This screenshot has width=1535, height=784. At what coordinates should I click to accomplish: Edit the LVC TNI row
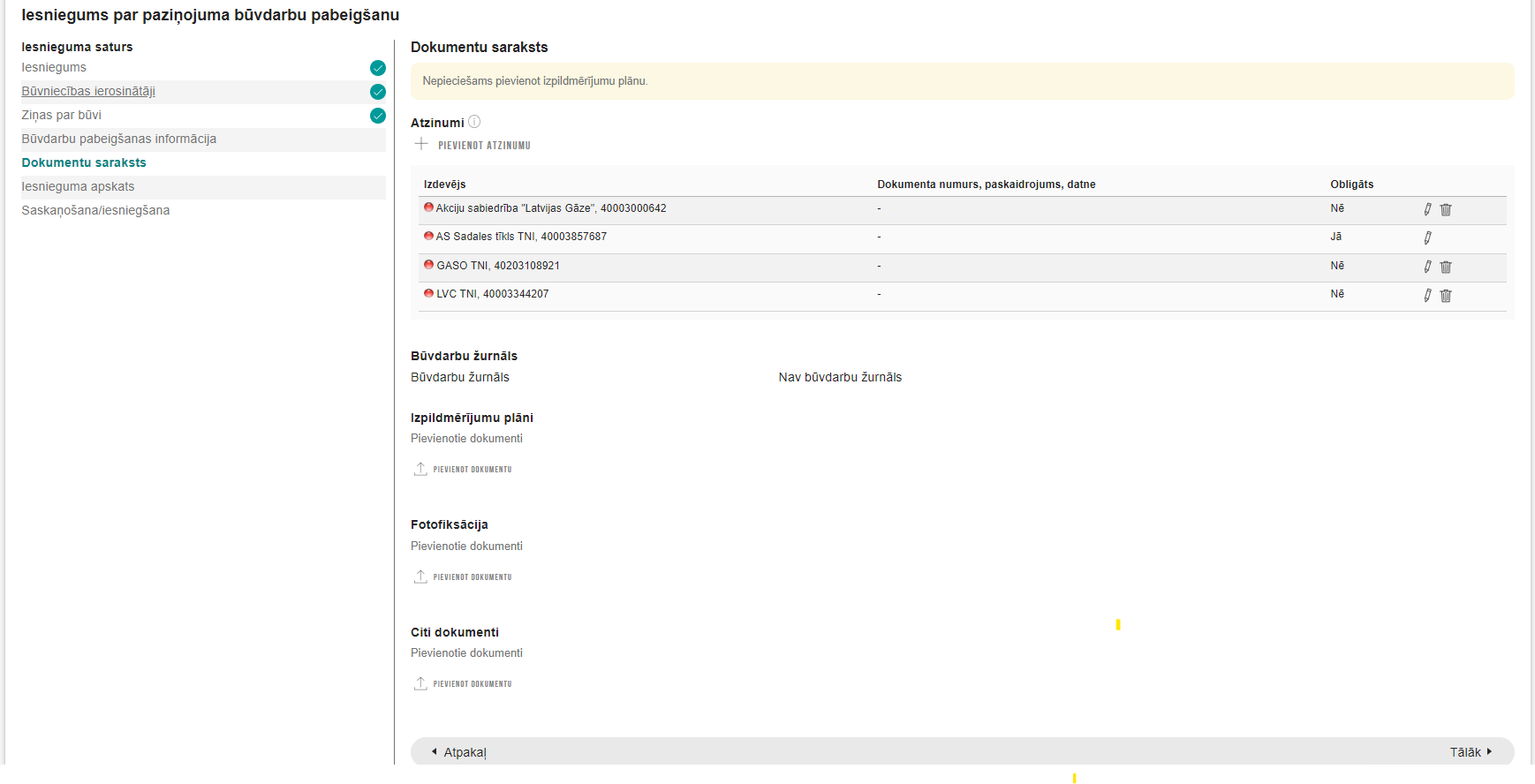tap(1427, 295)
